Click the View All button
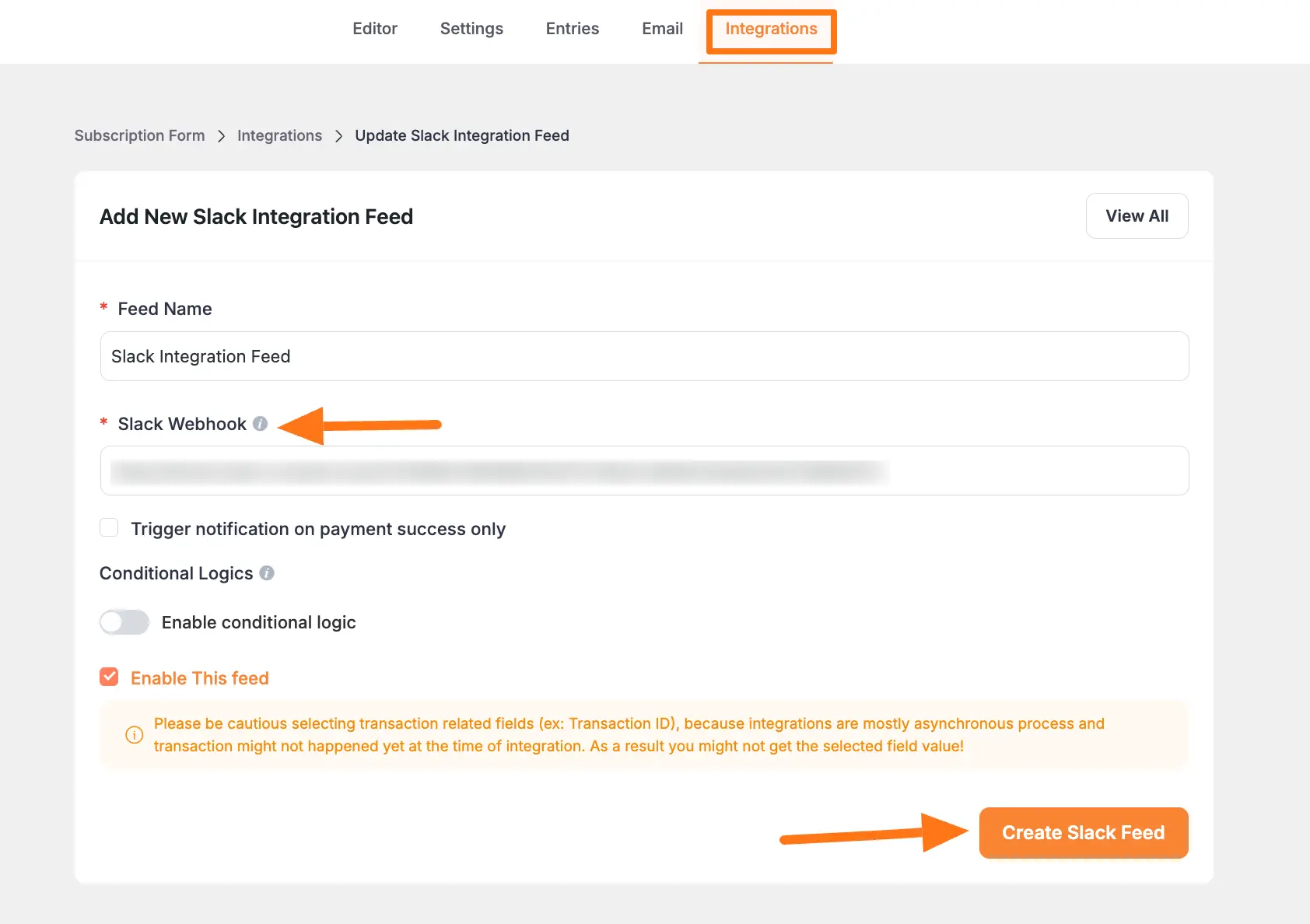The image size is (1310, 924). [1137, 216]
